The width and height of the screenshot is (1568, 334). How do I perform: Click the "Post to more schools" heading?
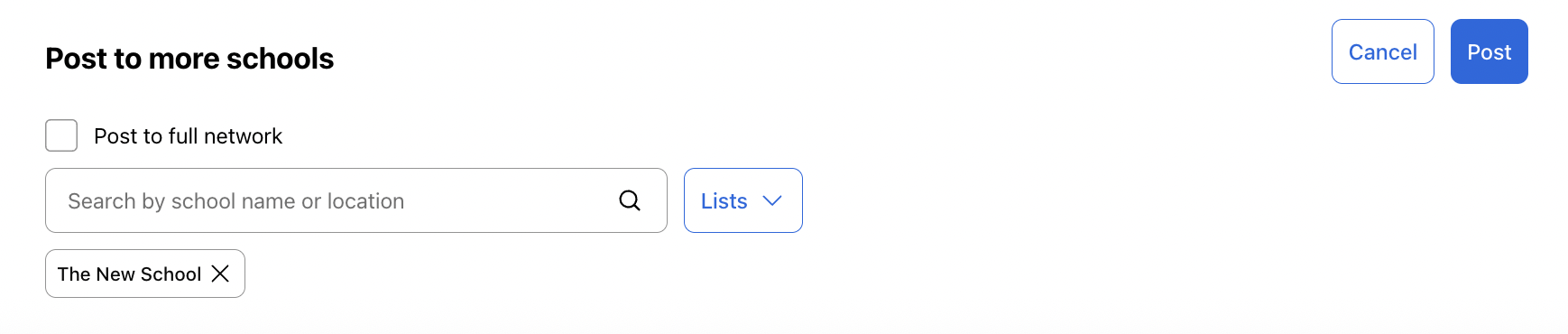click(189, 59)
